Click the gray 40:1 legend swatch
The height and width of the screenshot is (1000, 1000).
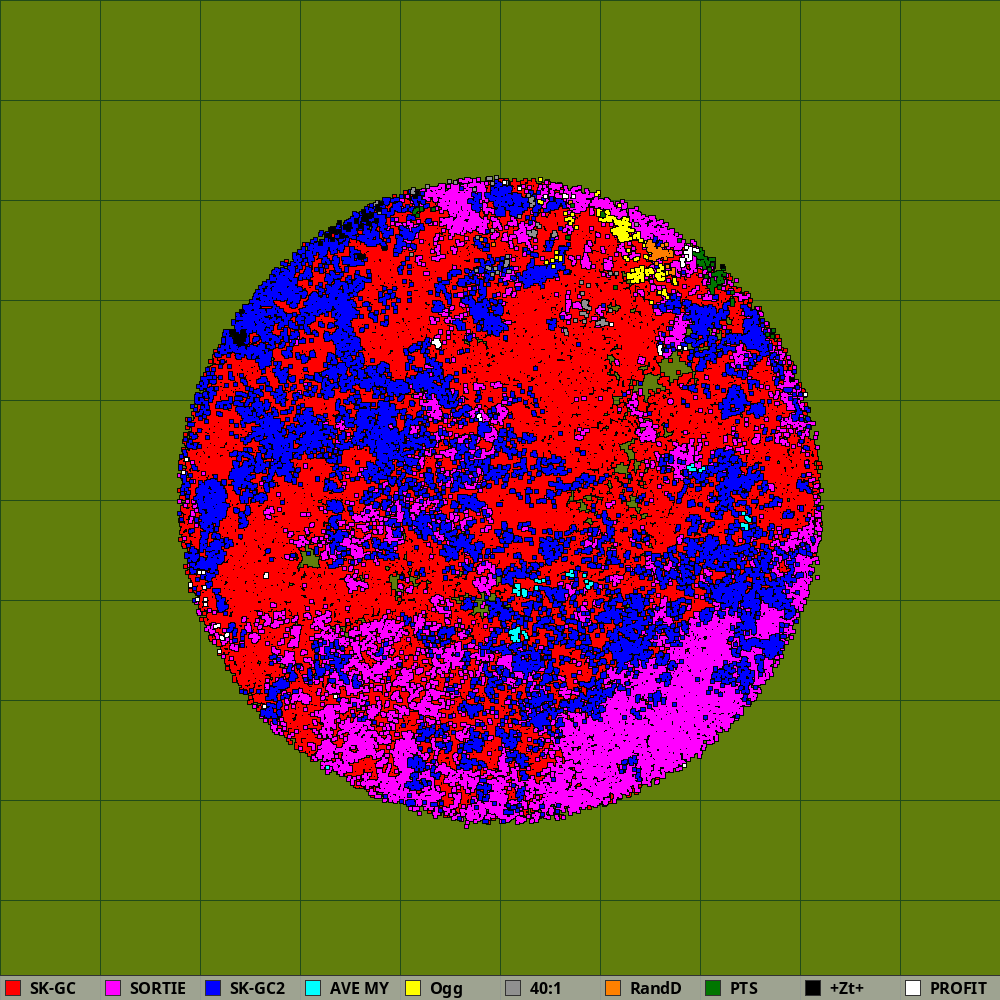point(513,988)
